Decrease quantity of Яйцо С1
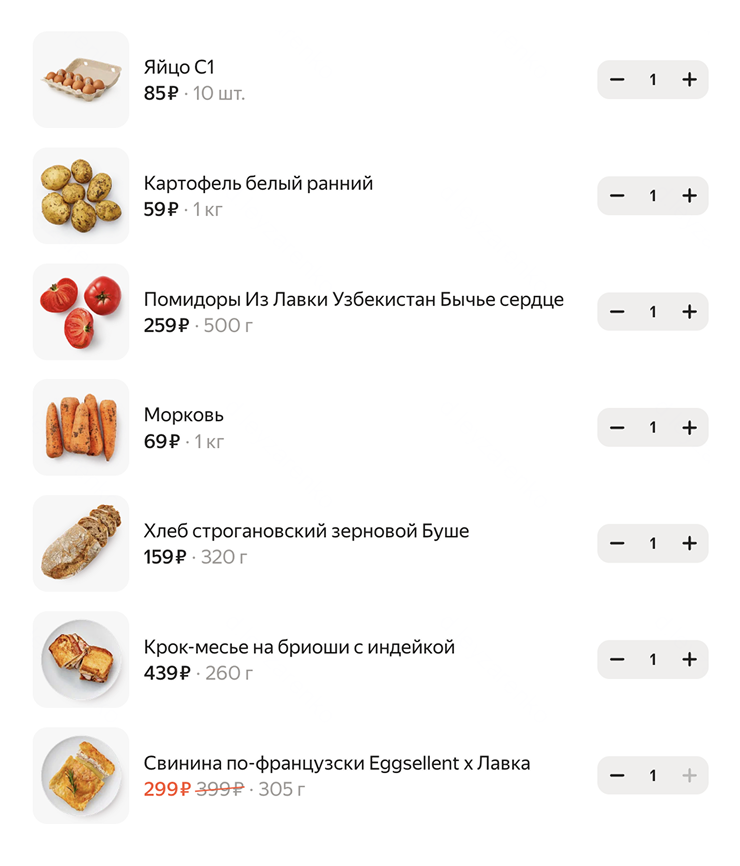The image size is (740, 866). [x=617, y=80]
